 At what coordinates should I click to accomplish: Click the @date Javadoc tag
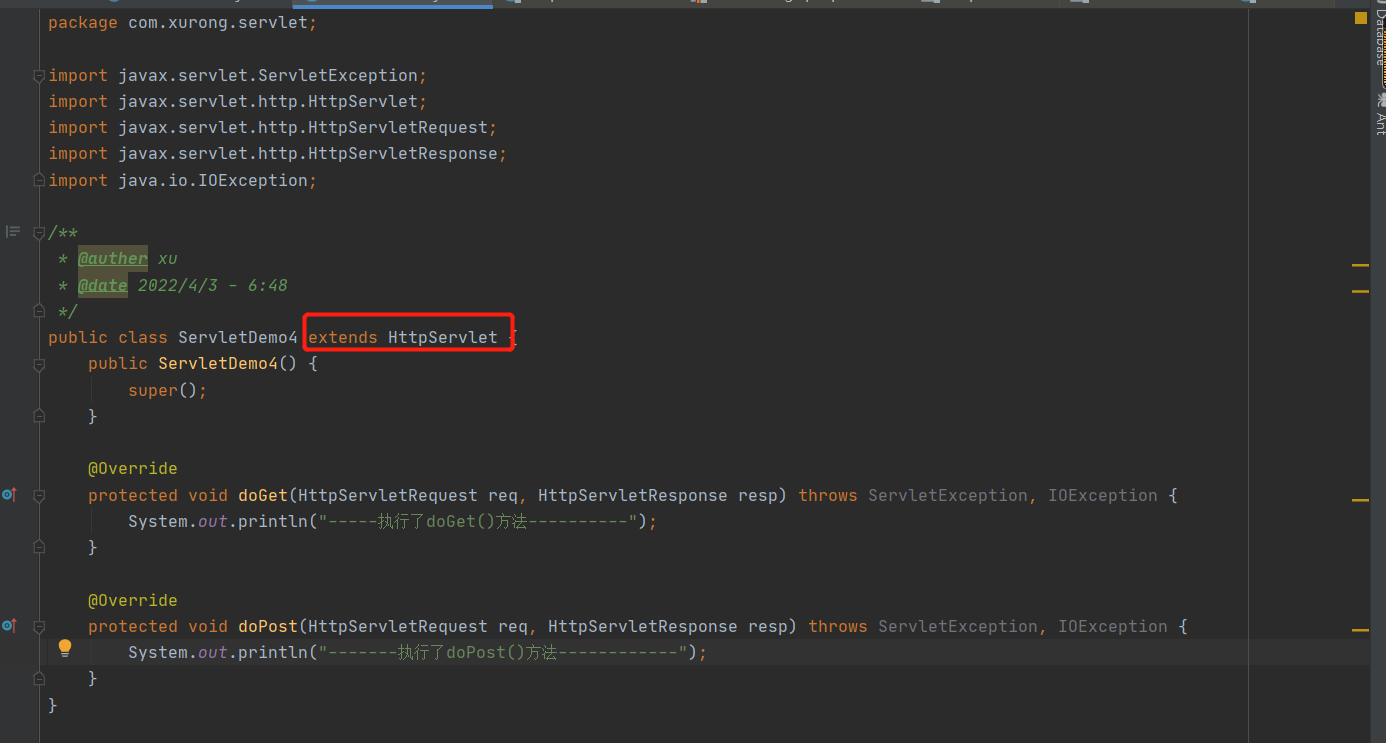tap(103, 285)
